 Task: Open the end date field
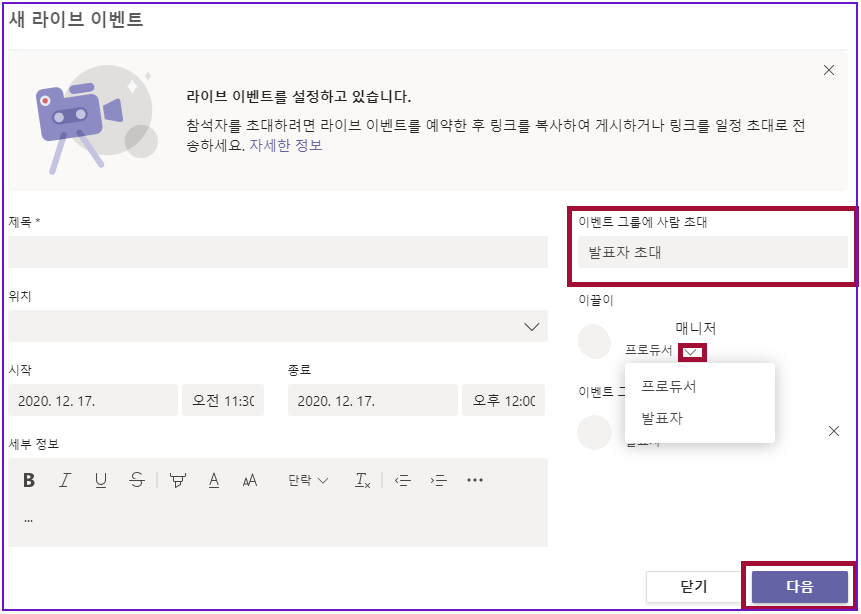(x=372, y=400)
